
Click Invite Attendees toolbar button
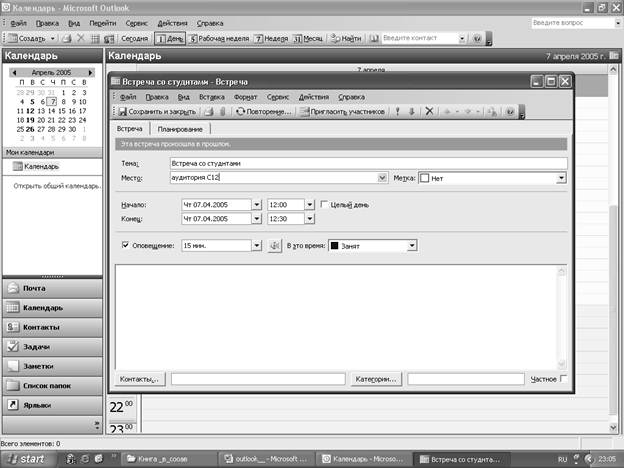(342, 111)
